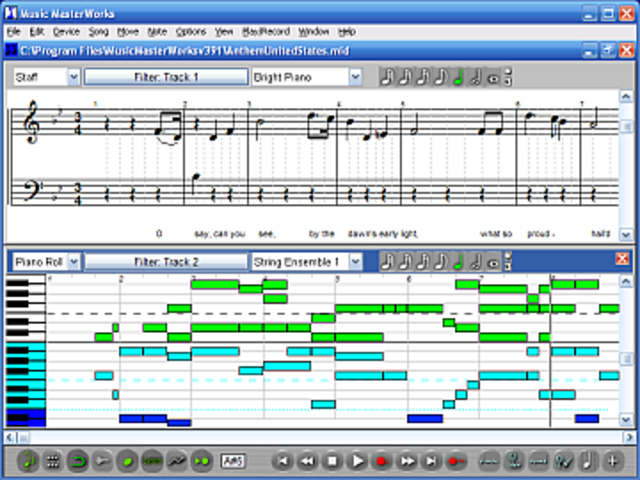Viewport: 640px width, 480px height.
Task: Toggle the green loop button
Action: [78, 461]
